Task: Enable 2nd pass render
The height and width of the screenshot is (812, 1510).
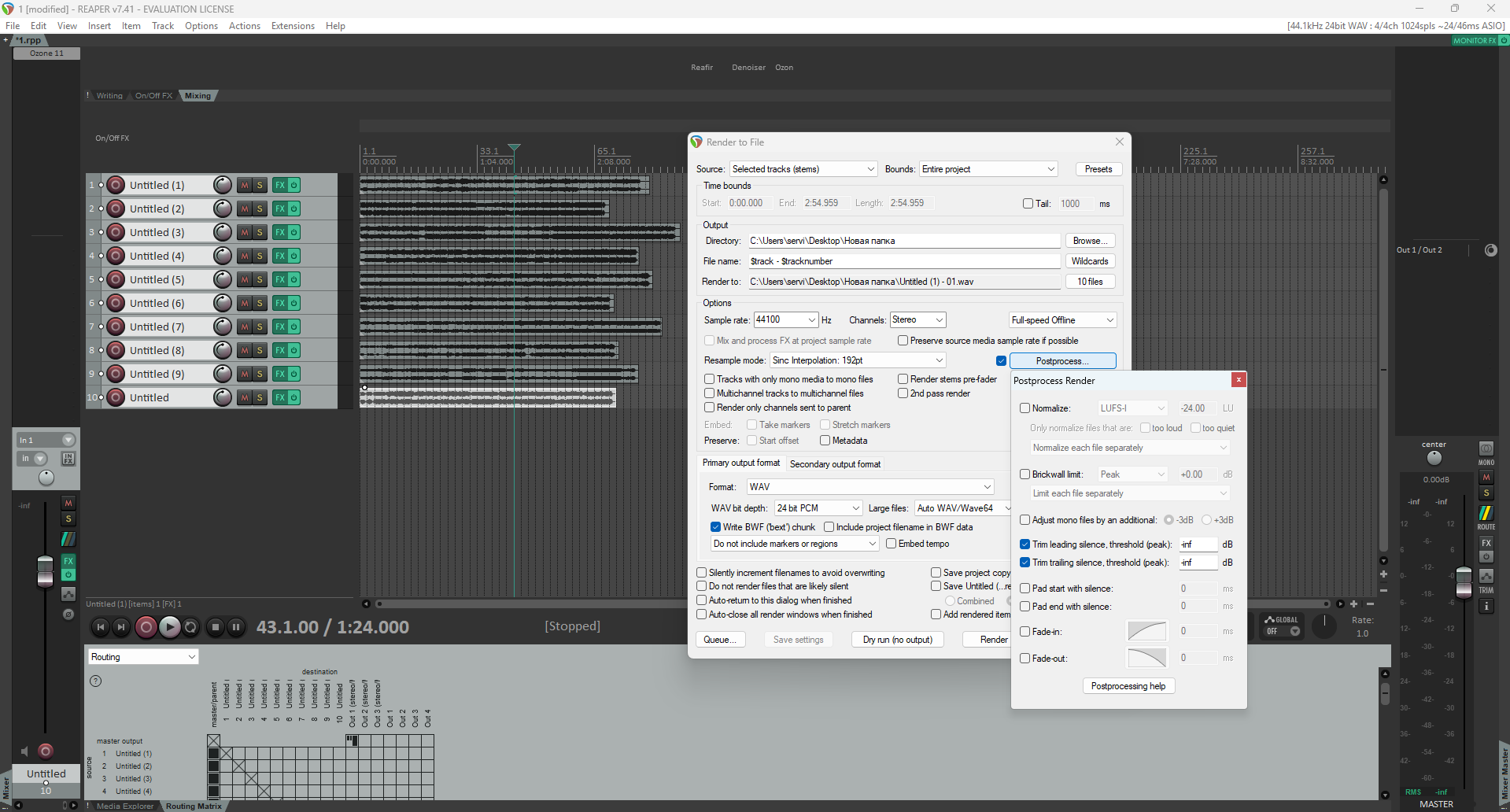Action: [903, 393]
